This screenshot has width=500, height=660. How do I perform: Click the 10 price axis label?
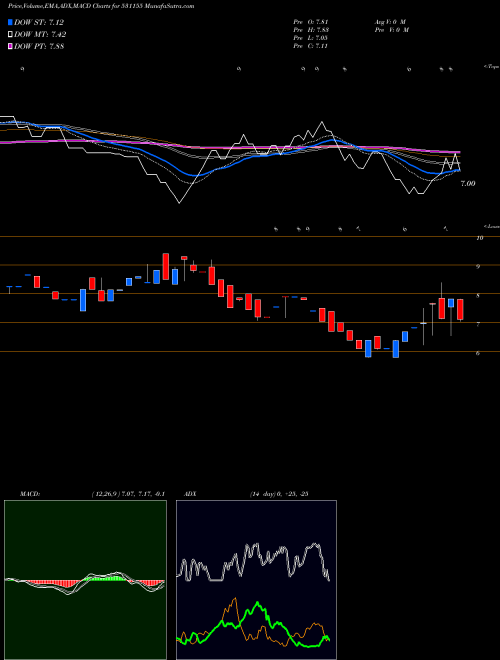(479, 238)
